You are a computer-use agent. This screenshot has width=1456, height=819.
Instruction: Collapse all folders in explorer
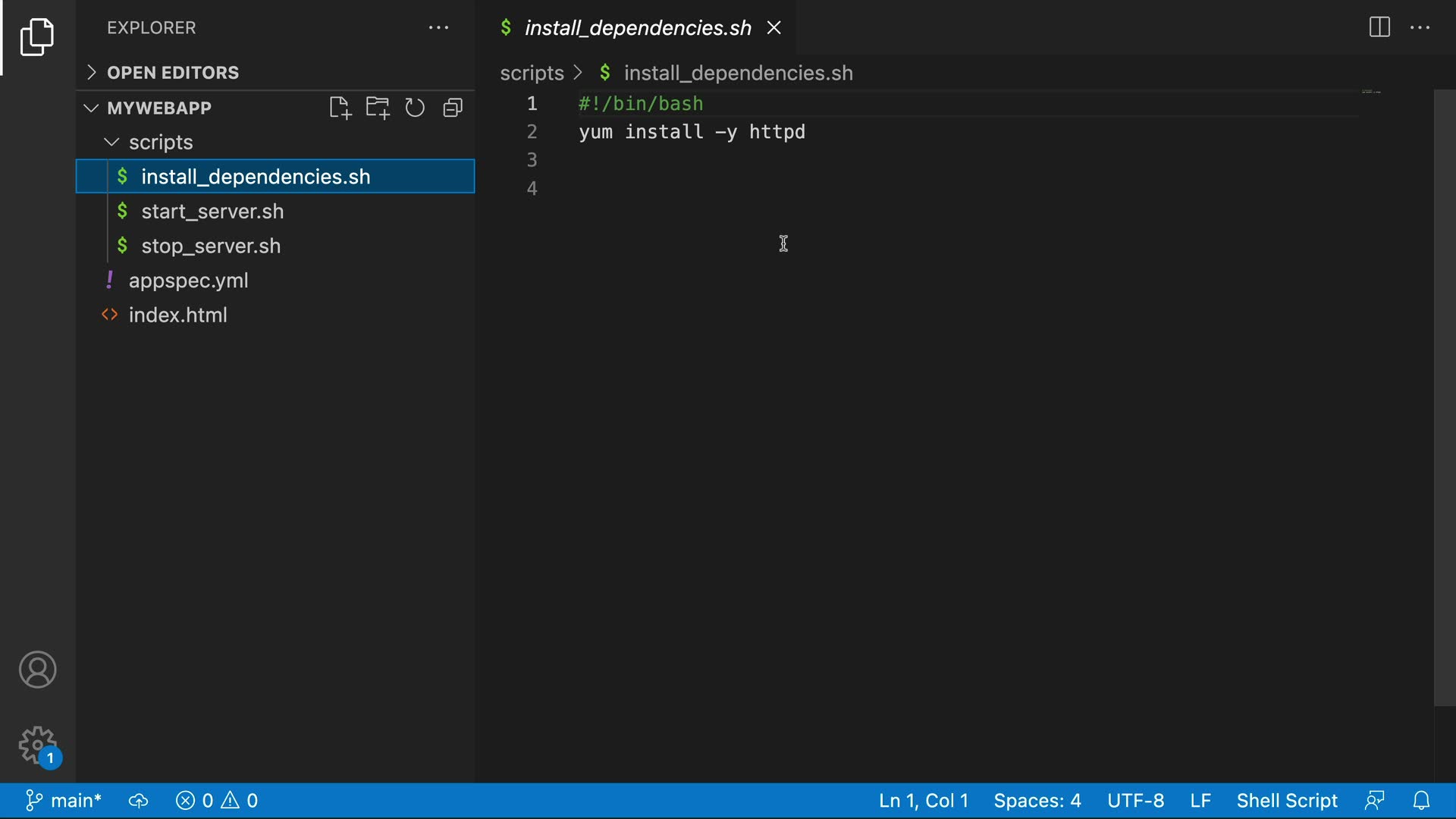[453, 108]
